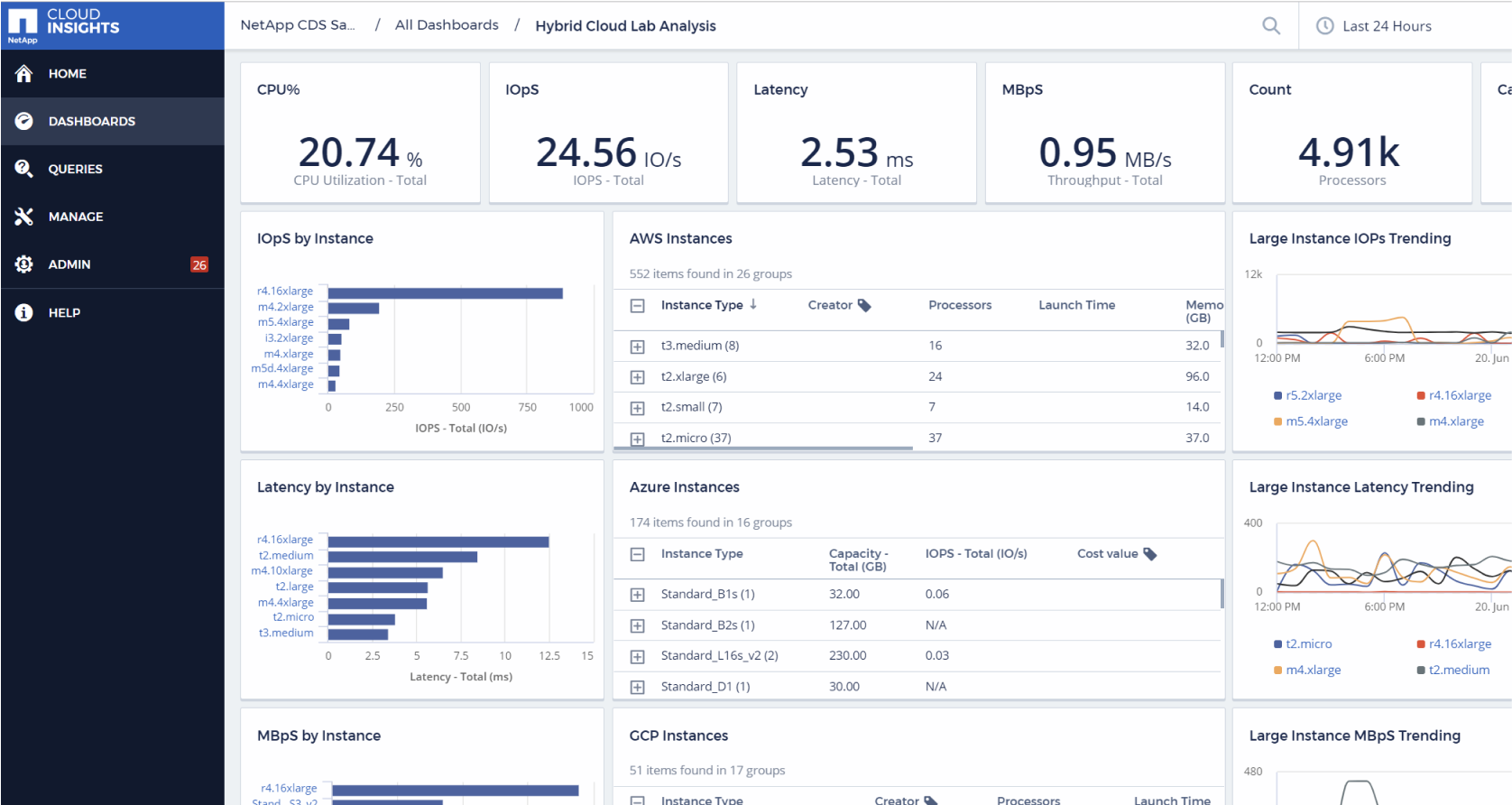Collapse all groups in AWS Instances table
Image resolution: width=1512 pixels, height=805 pixels.
638,306
